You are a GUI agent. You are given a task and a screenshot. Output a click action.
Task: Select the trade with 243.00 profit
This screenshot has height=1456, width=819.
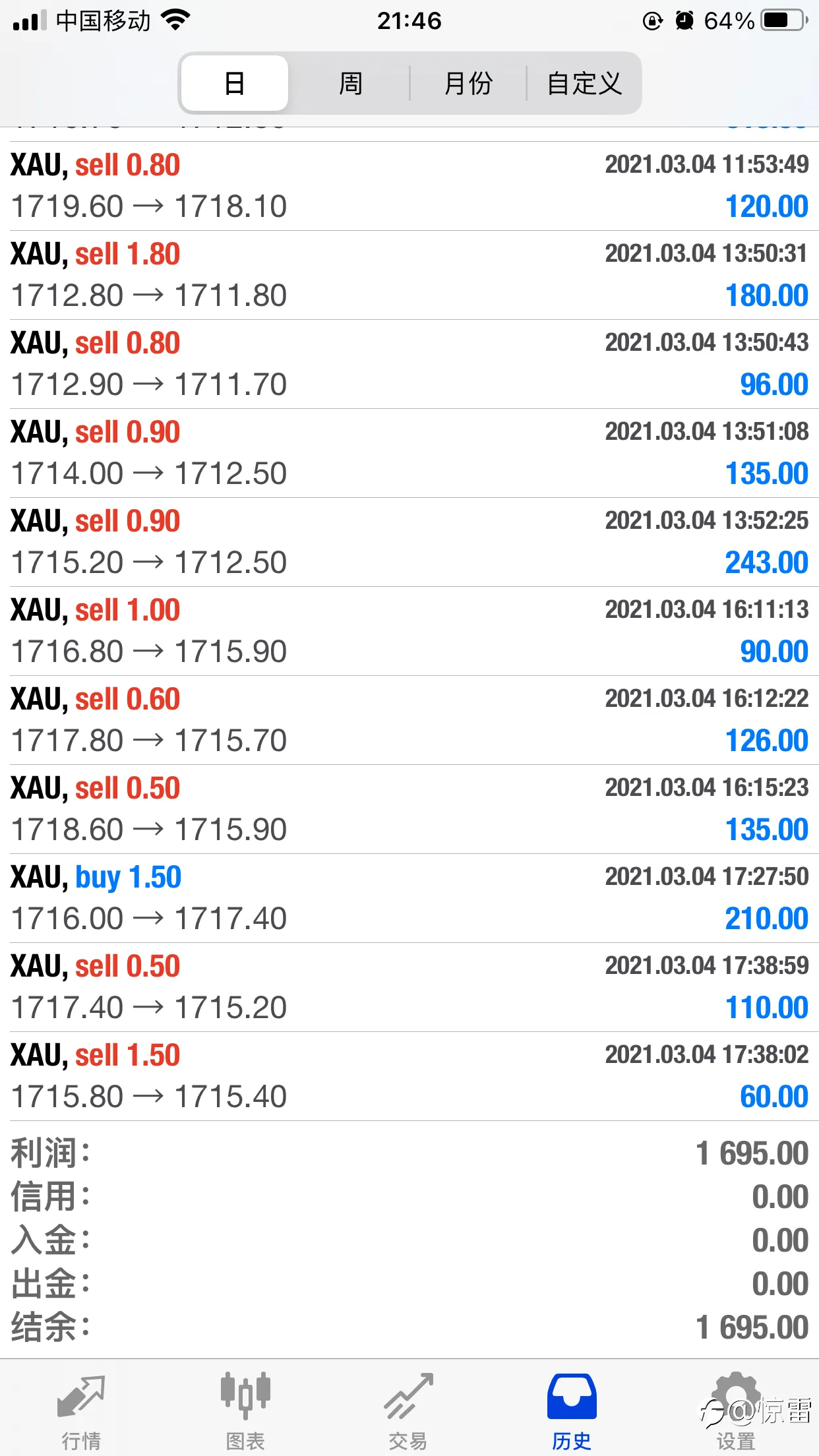(409, 542)
